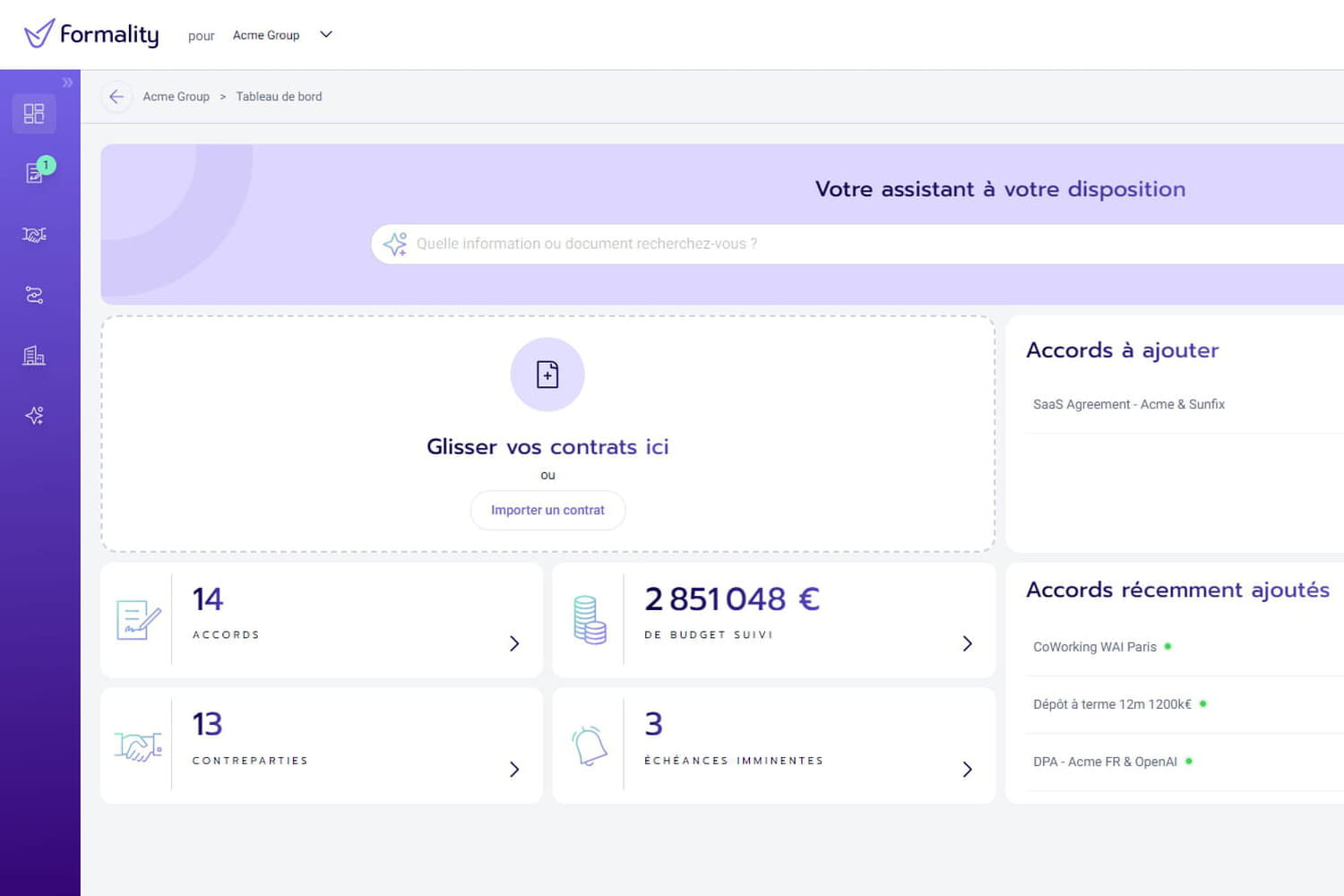Click the Formality logo
This screenshot has width=1344, height=896.
click(91, 34)
